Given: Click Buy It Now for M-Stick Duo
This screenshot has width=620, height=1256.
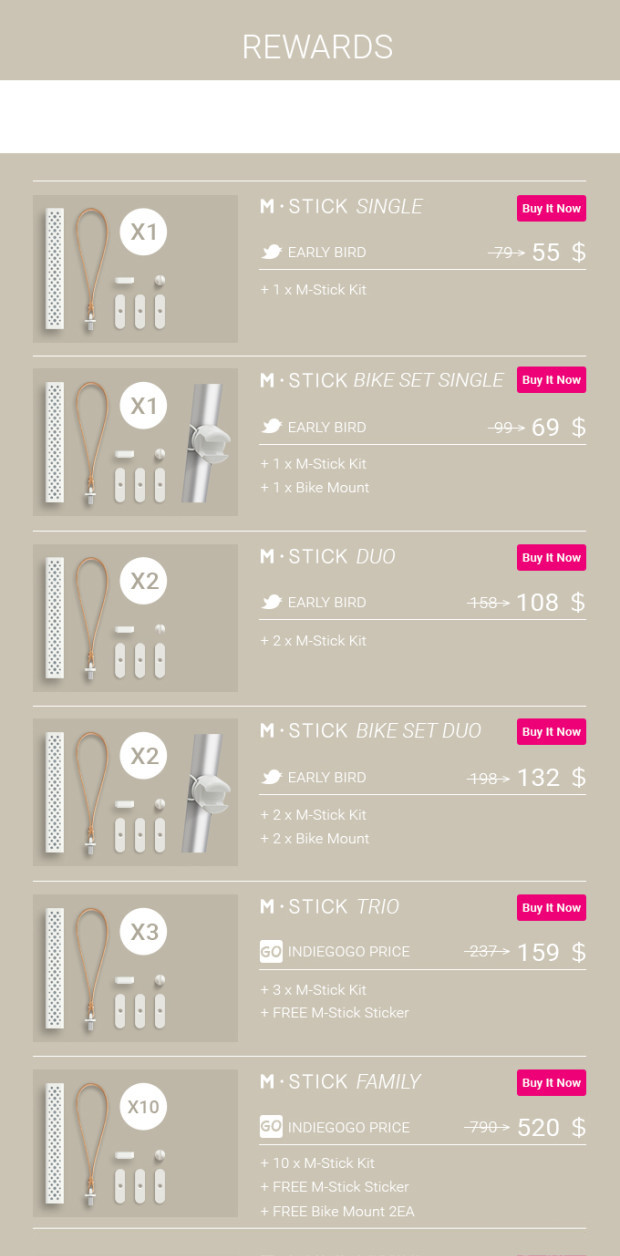Looking at the screenshot, I should tap(551, 557).
